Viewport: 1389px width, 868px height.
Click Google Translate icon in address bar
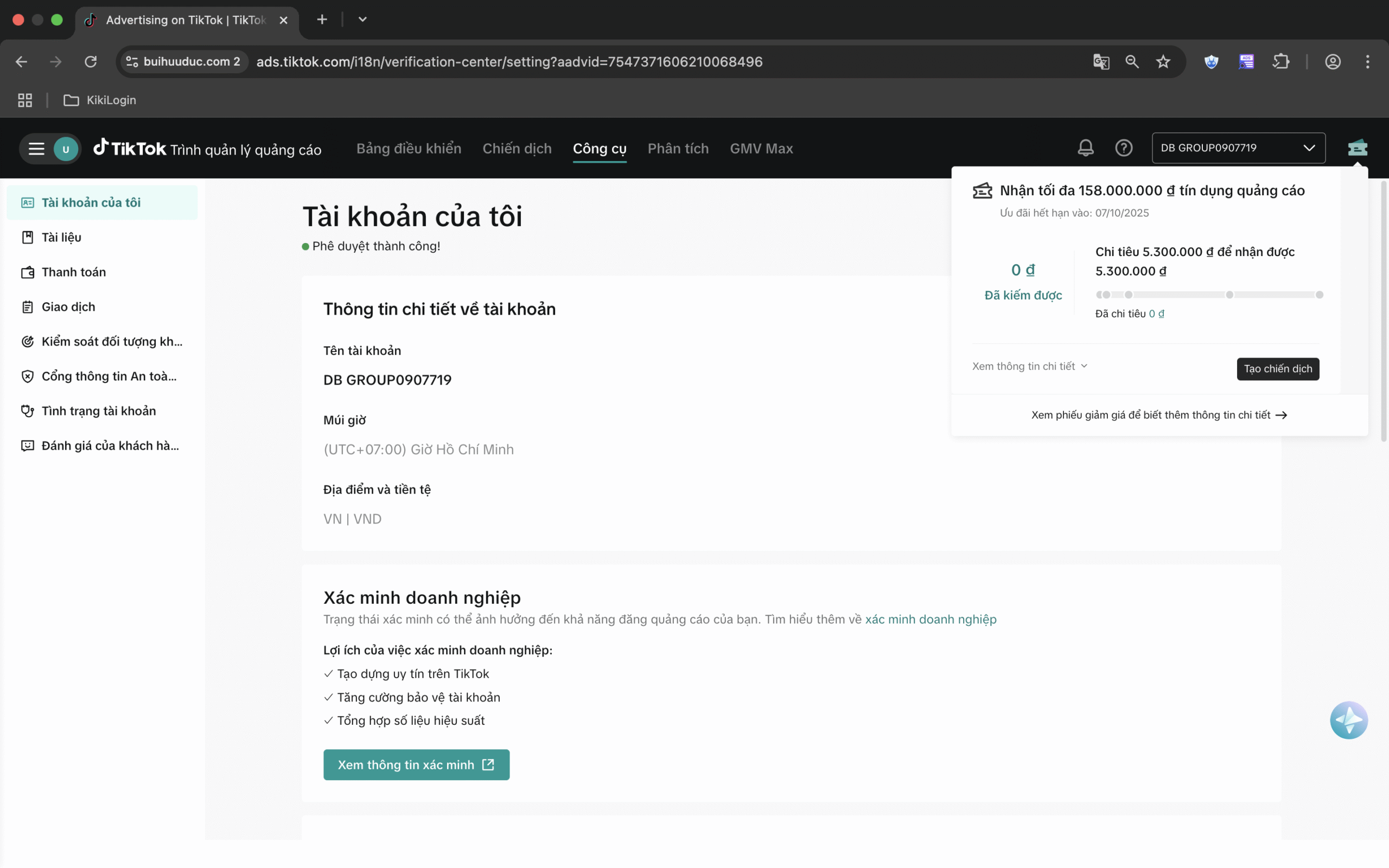[1101, 61]
